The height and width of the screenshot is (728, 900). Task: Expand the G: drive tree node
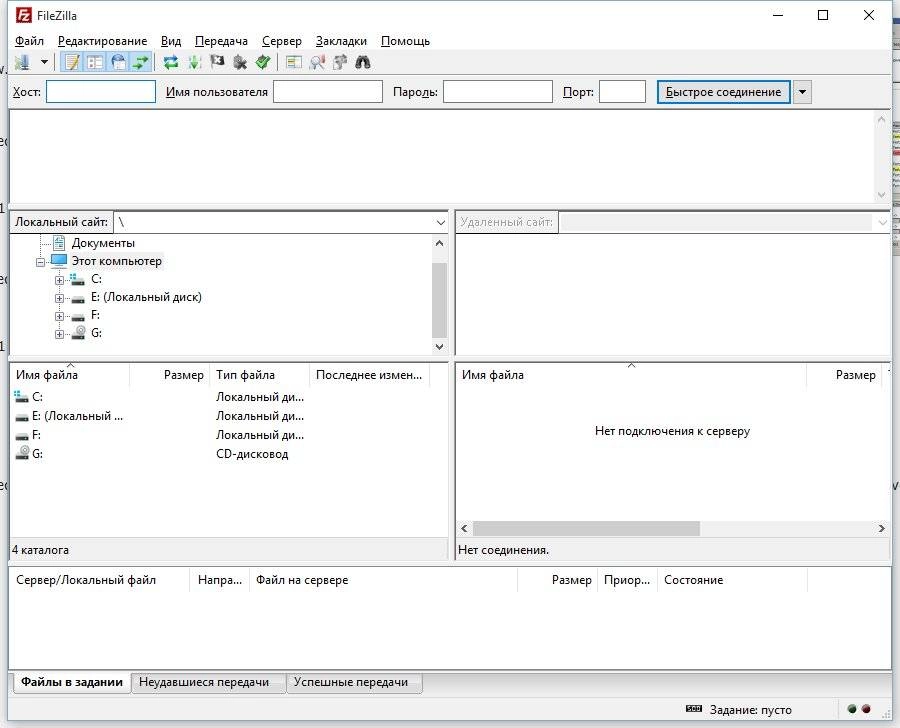[x=59, y=334]
